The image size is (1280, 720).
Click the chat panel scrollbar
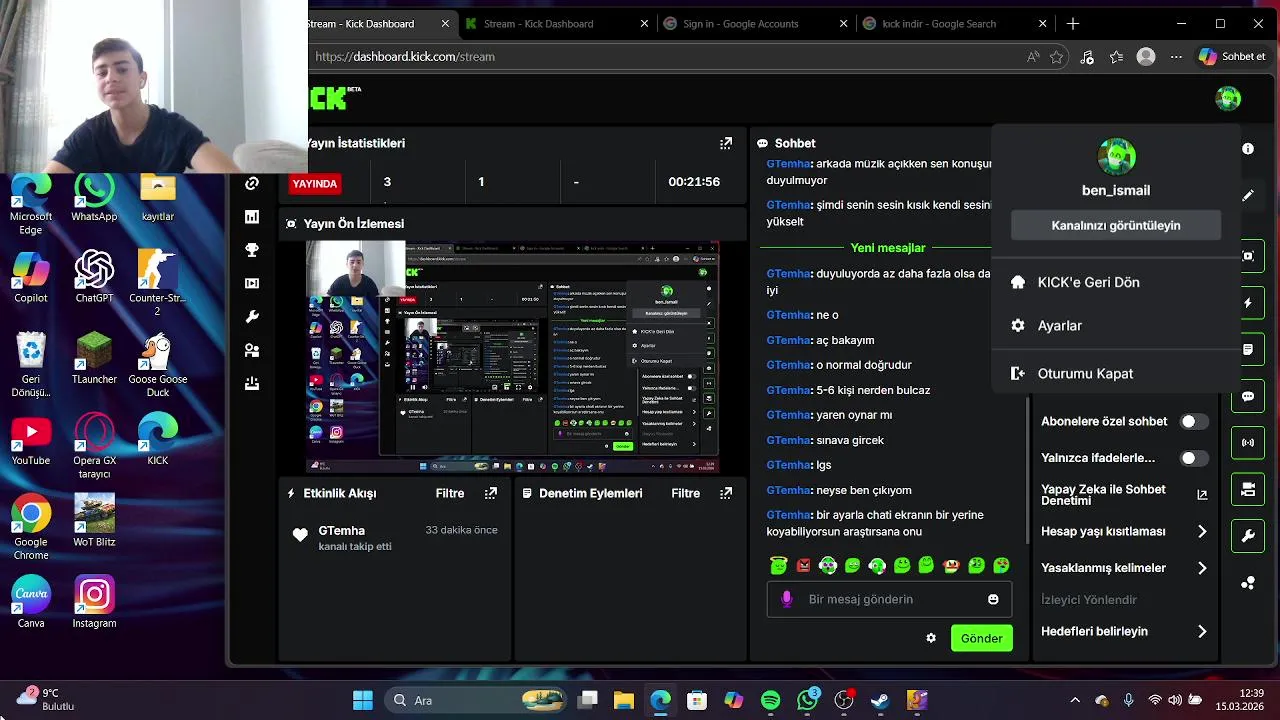[1028, 470]
